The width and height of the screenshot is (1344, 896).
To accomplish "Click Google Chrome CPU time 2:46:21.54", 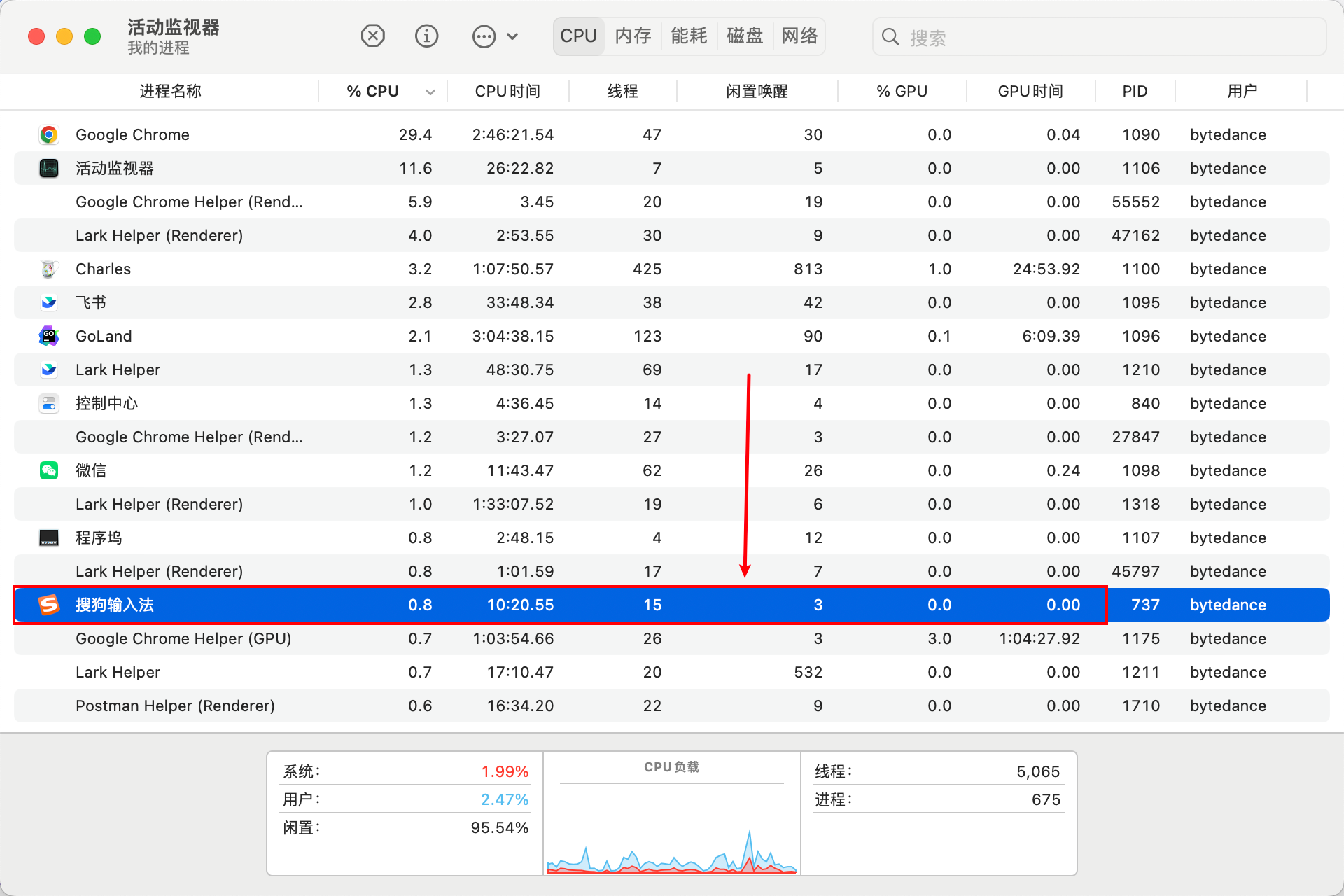I will point(513,134).
